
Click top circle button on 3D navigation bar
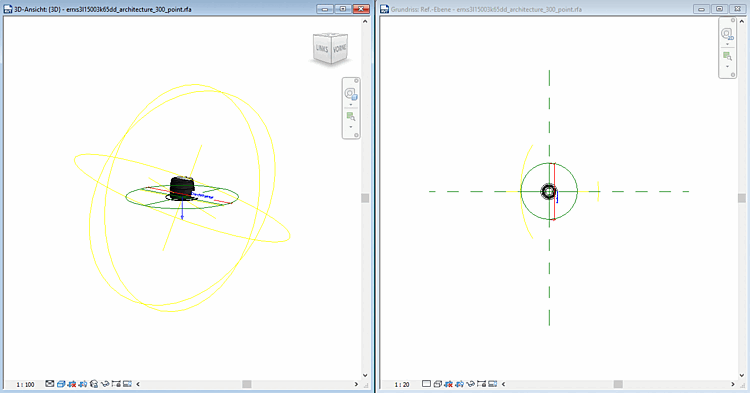pyautogui.click(x=356, y=81)
